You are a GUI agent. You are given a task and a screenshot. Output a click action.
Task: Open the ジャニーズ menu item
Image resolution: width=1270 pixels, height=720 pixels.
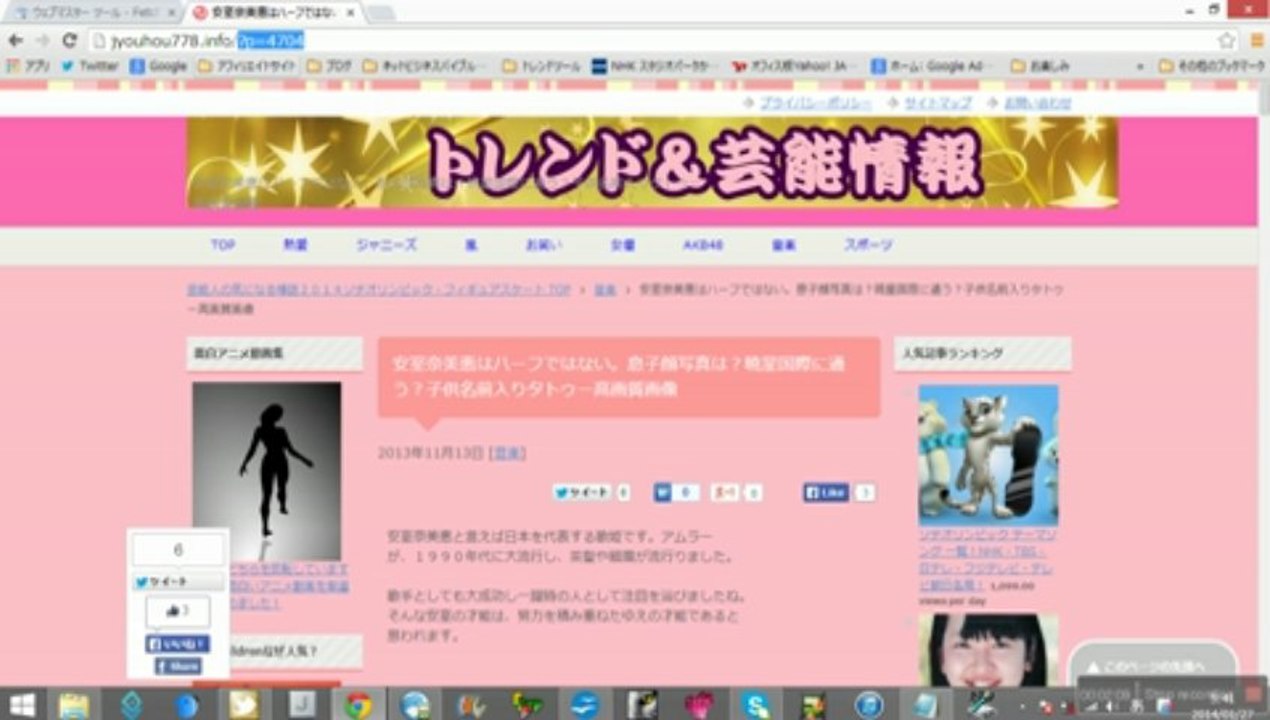[x=386, y=245]
